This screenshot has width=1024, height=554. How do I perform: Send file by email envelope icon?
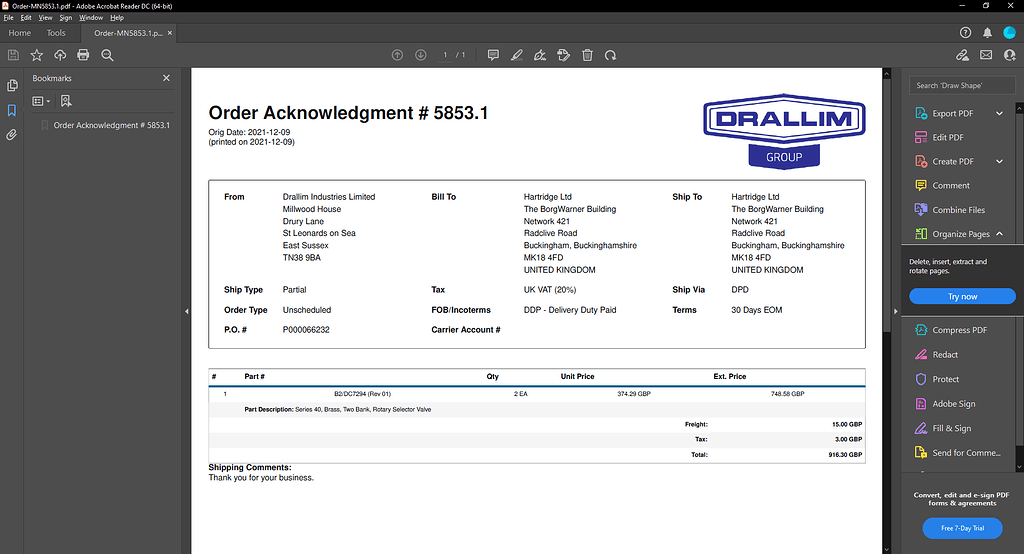tap(986, 56)
